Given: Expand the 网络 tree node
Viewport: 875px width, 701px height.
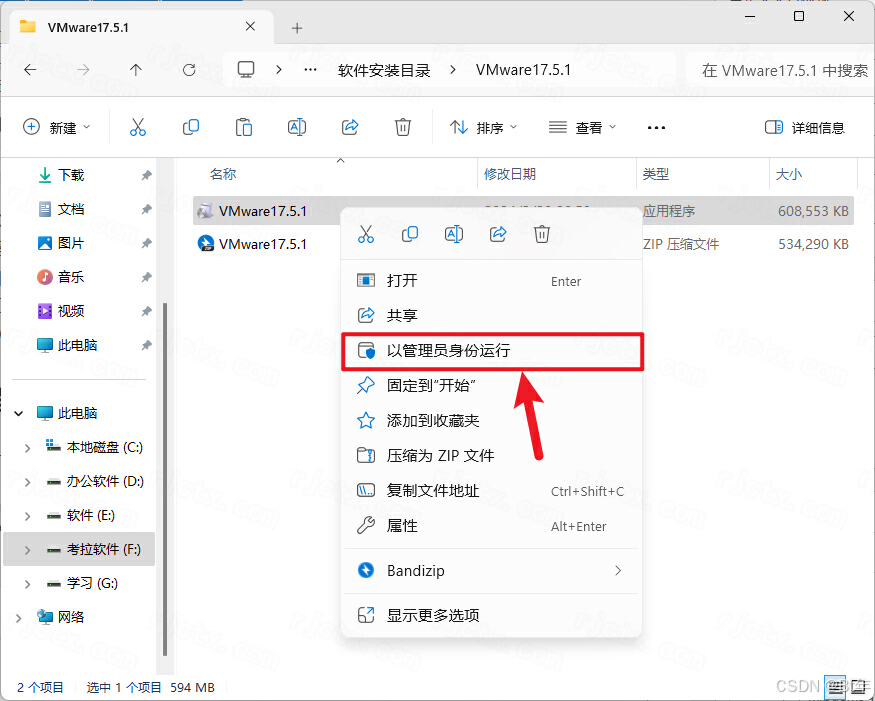Looking at the screenshot, I should [x=19, y=618].
